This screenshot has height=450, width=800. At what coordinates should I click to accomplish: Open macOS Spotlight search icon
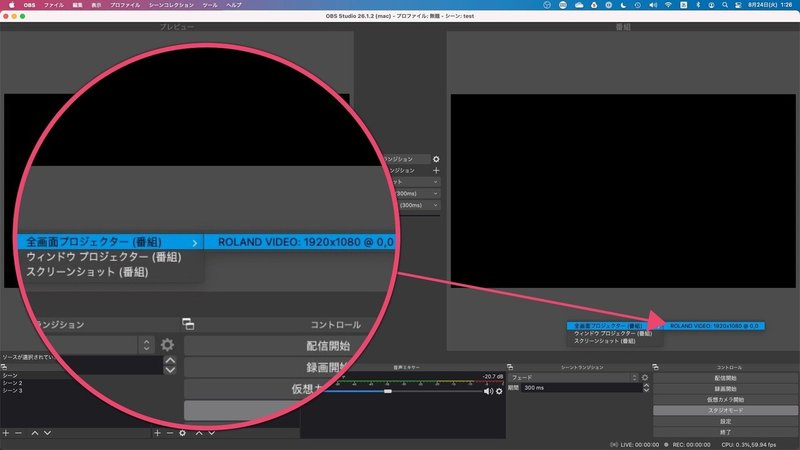click(x=724, y=5)
